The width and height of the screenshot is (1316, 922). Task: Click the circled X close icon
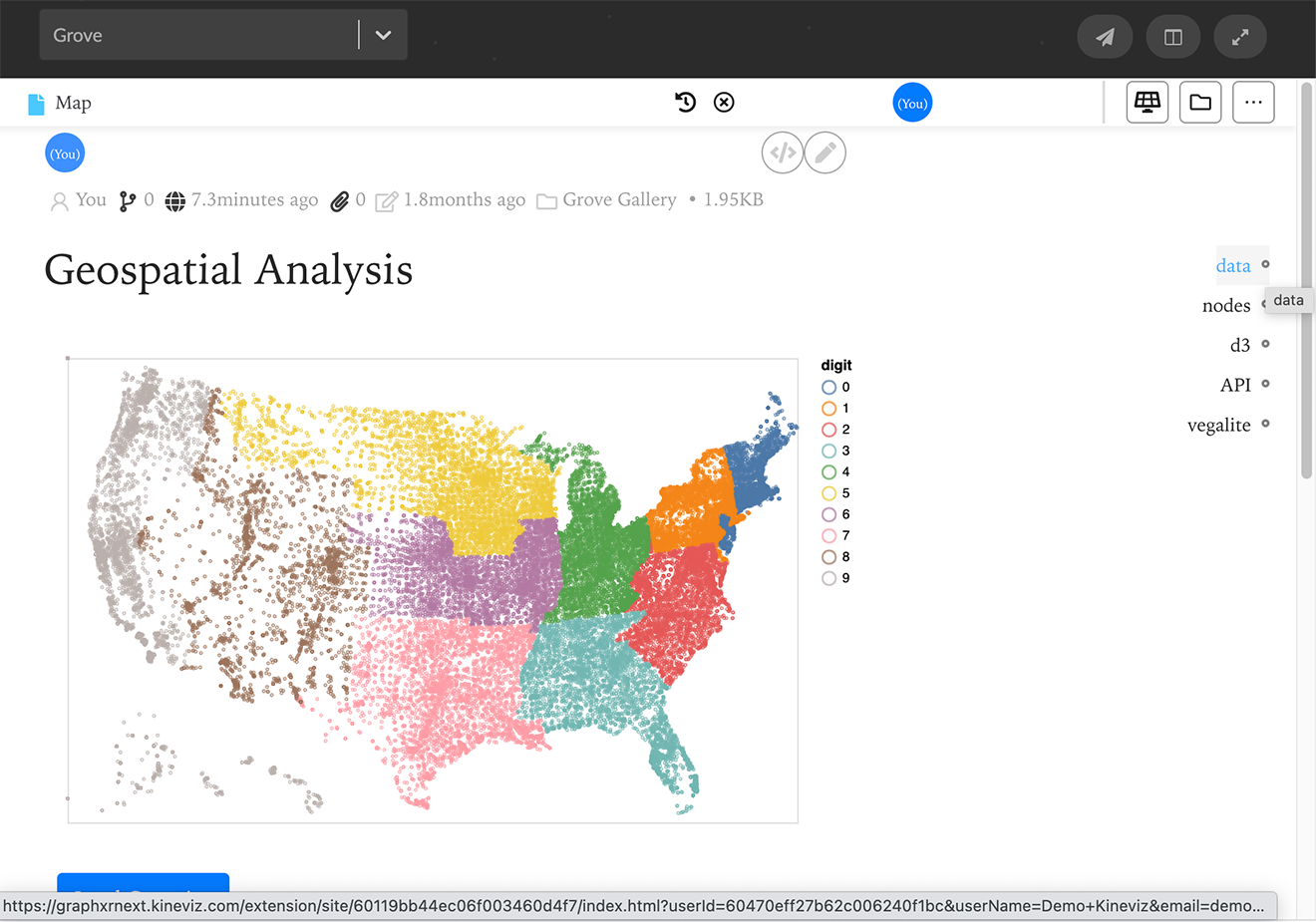724,102
